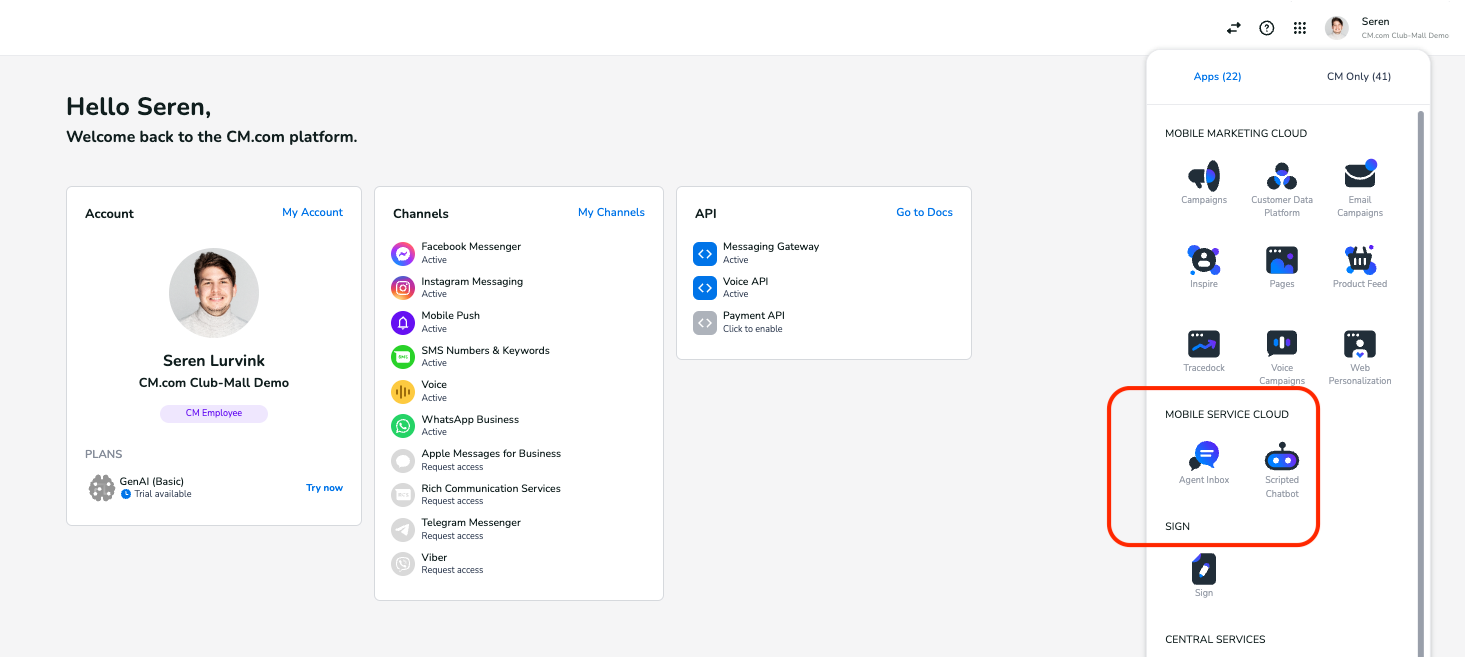
Task: Open Agent Inbox under Mobile Service Cloud
Action: pyautogui.click(x=1203, y=457)
